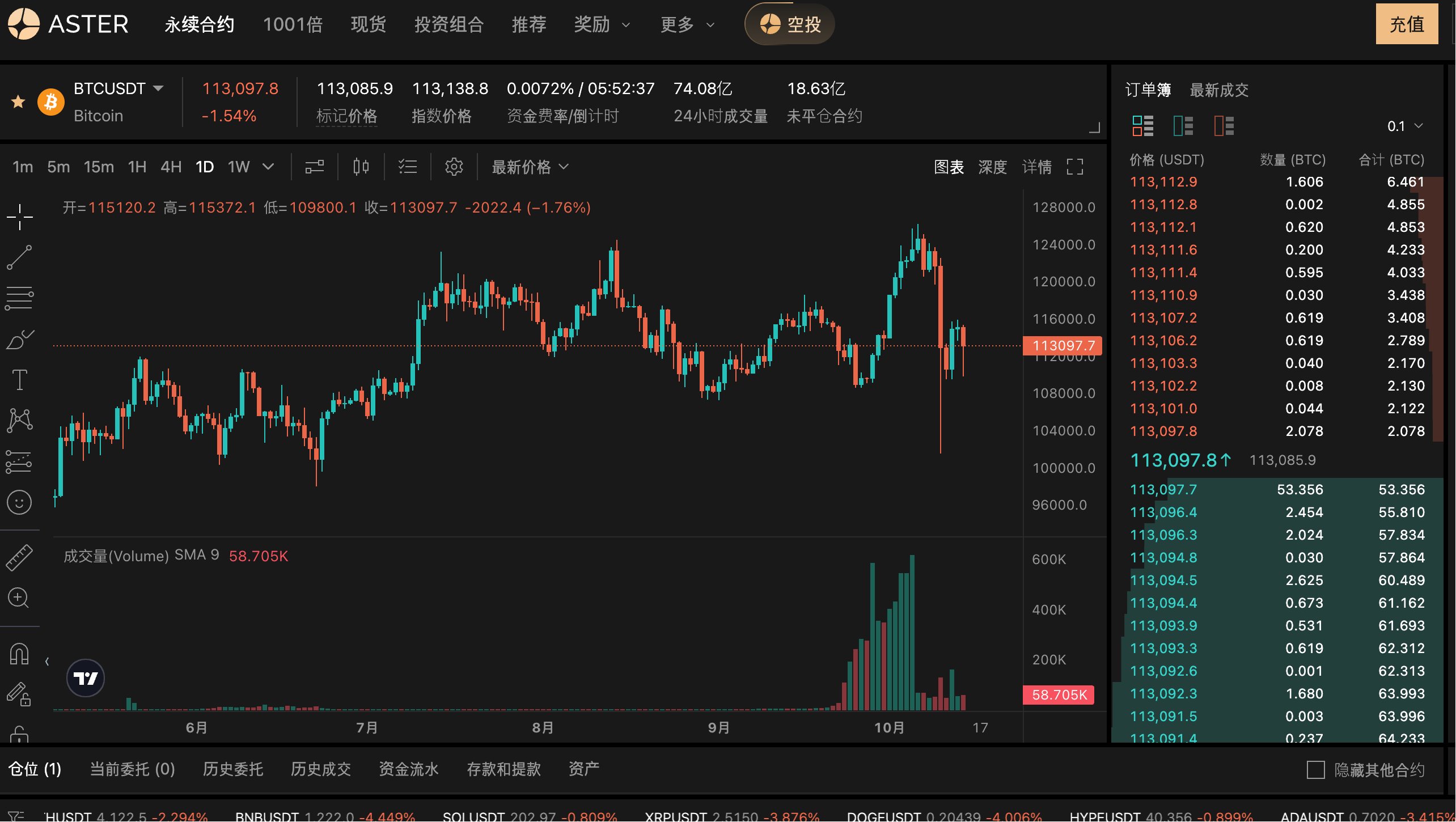Show only sell orders in order book
This screenshot has width=1456, height=822.
pyautogui.click(x=1224, y=126)
